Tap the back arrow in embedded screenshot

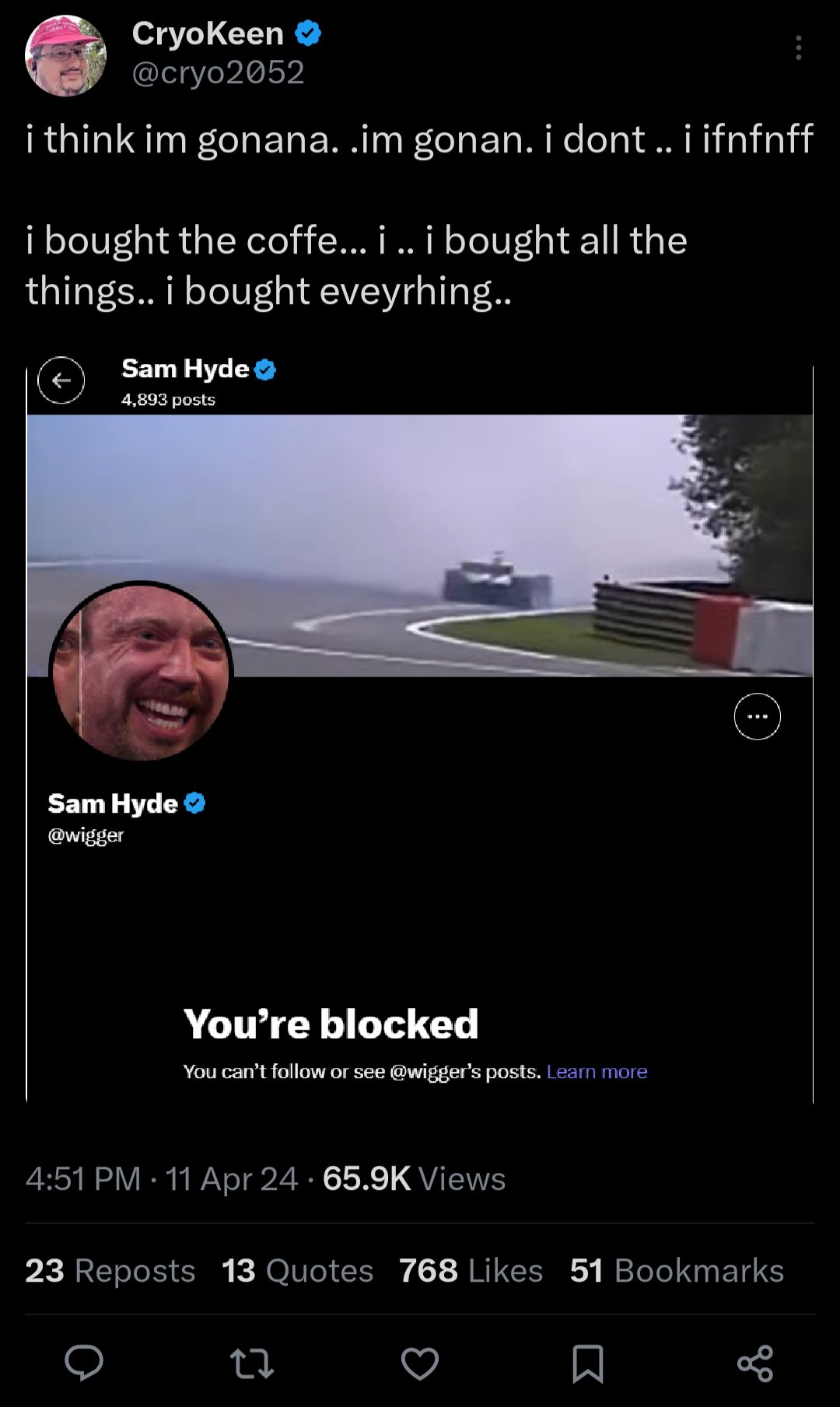(61, 380)
